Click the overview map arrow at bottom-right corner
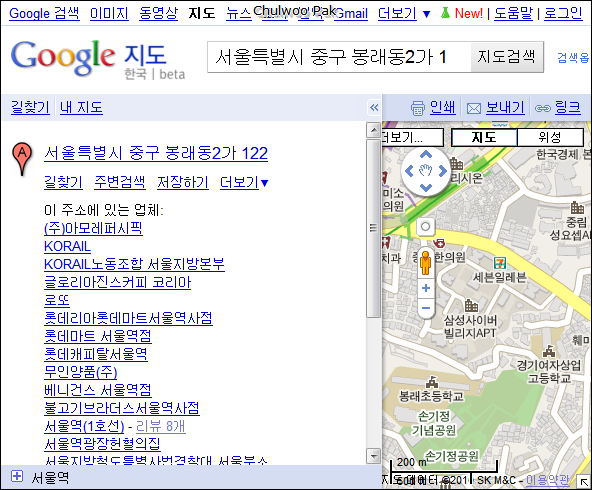Screen dimensions: 592x490 [x=583, y=482]
